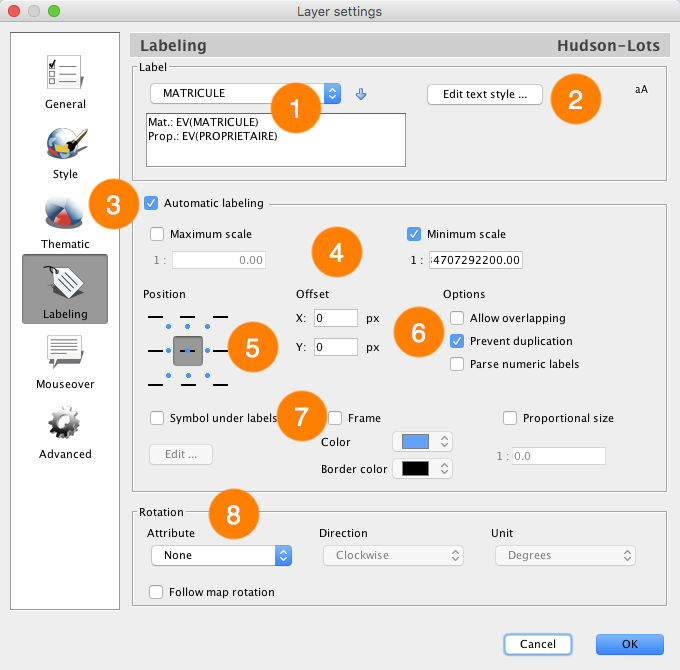This screenshot has height=670, width=680.
Task: Toggle Automatic labeling checkbox
Action: click(x=151, y=203)
